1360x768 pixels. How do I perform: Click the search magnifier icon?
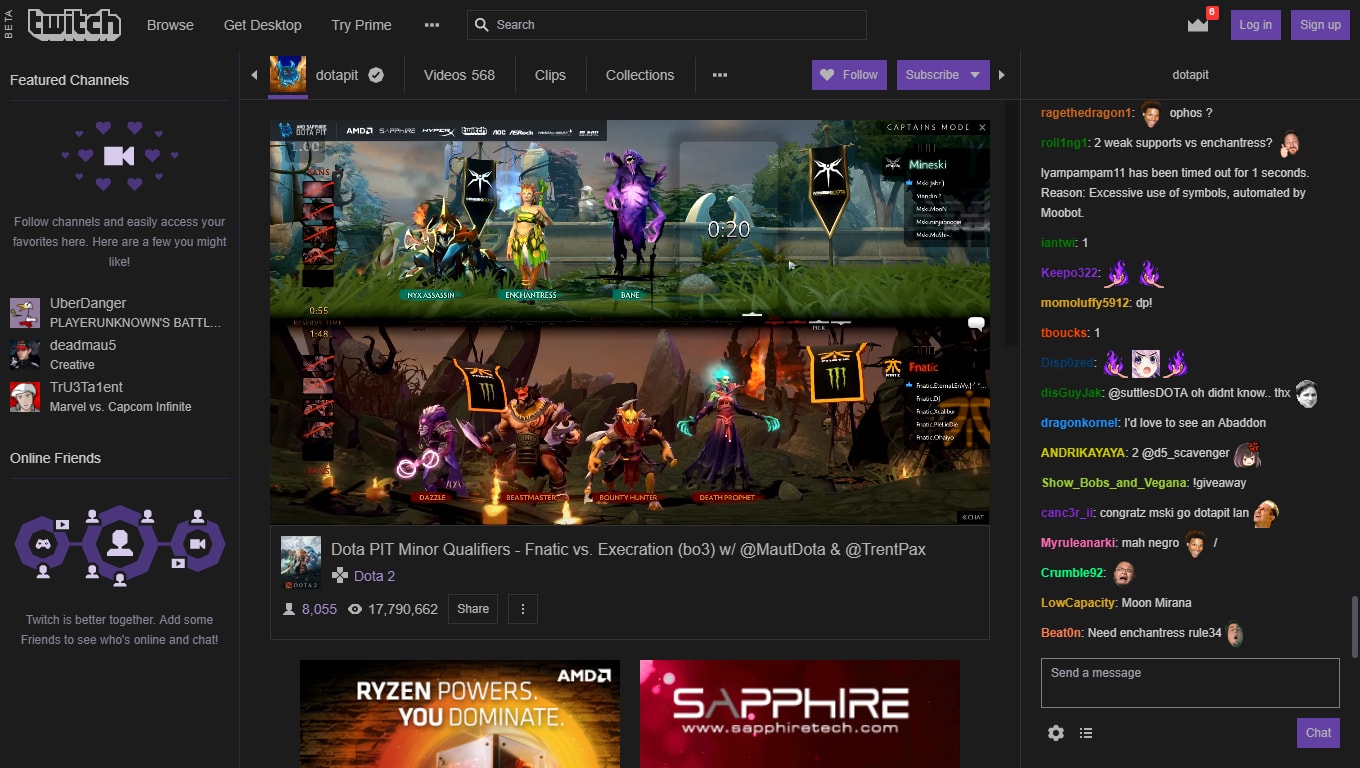point(482,25)
